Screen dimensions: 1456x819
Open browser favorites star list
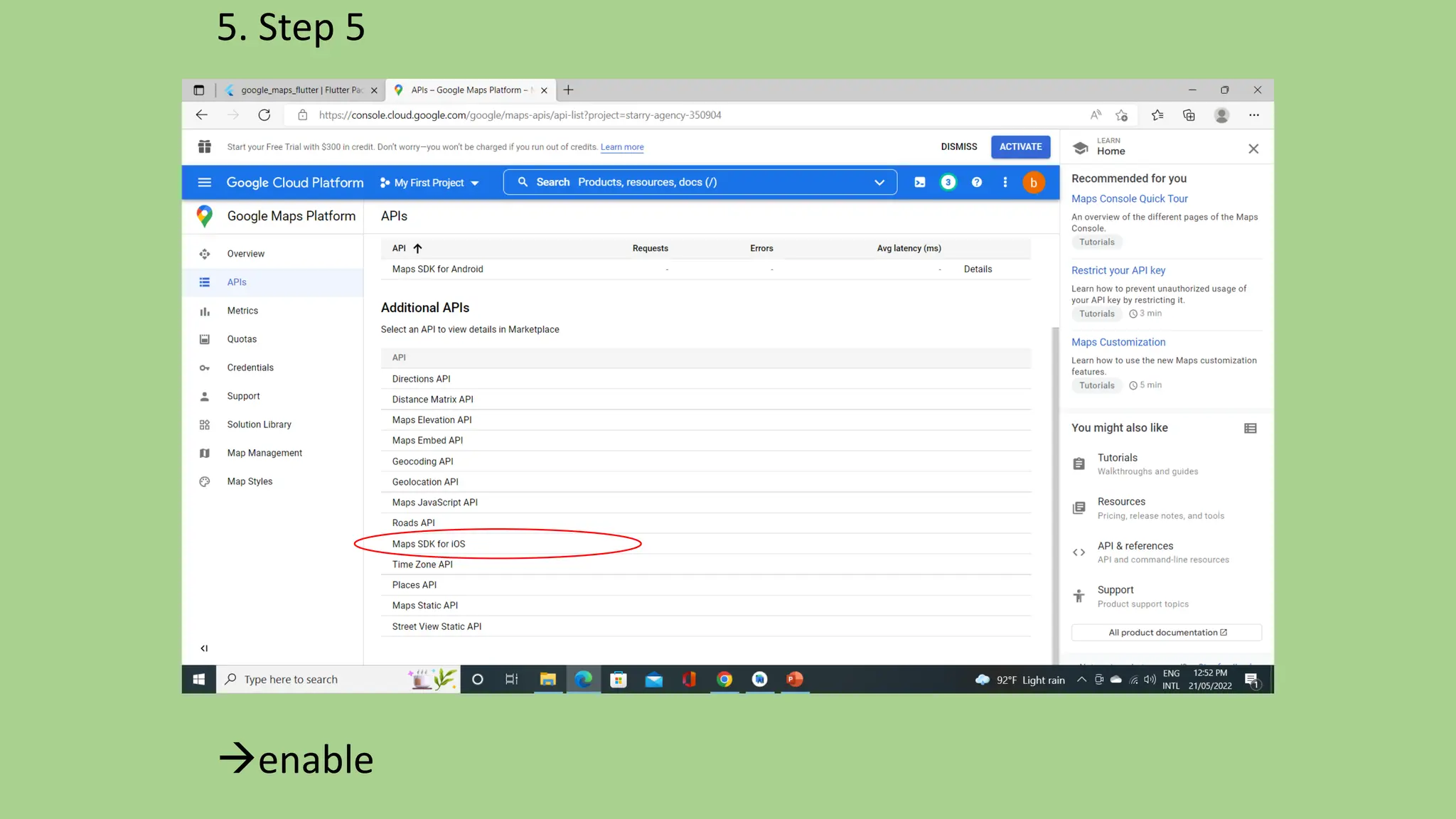[1157, 115]
